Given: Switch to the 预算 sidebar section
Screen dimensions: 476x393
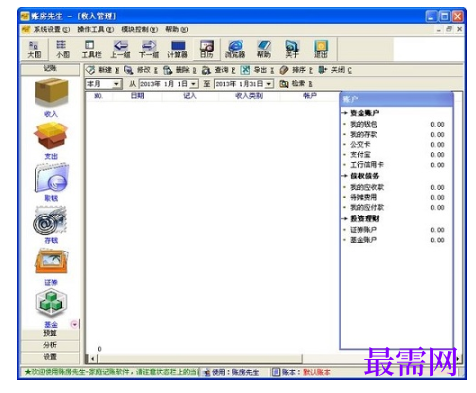Looking at the screenshot, I should [50, 333].
